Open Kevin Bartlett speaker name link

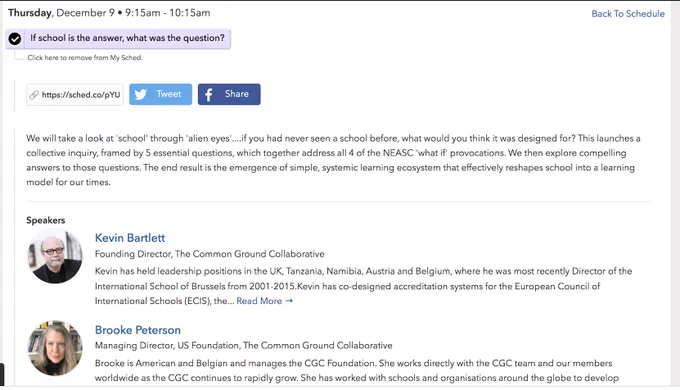130,238
